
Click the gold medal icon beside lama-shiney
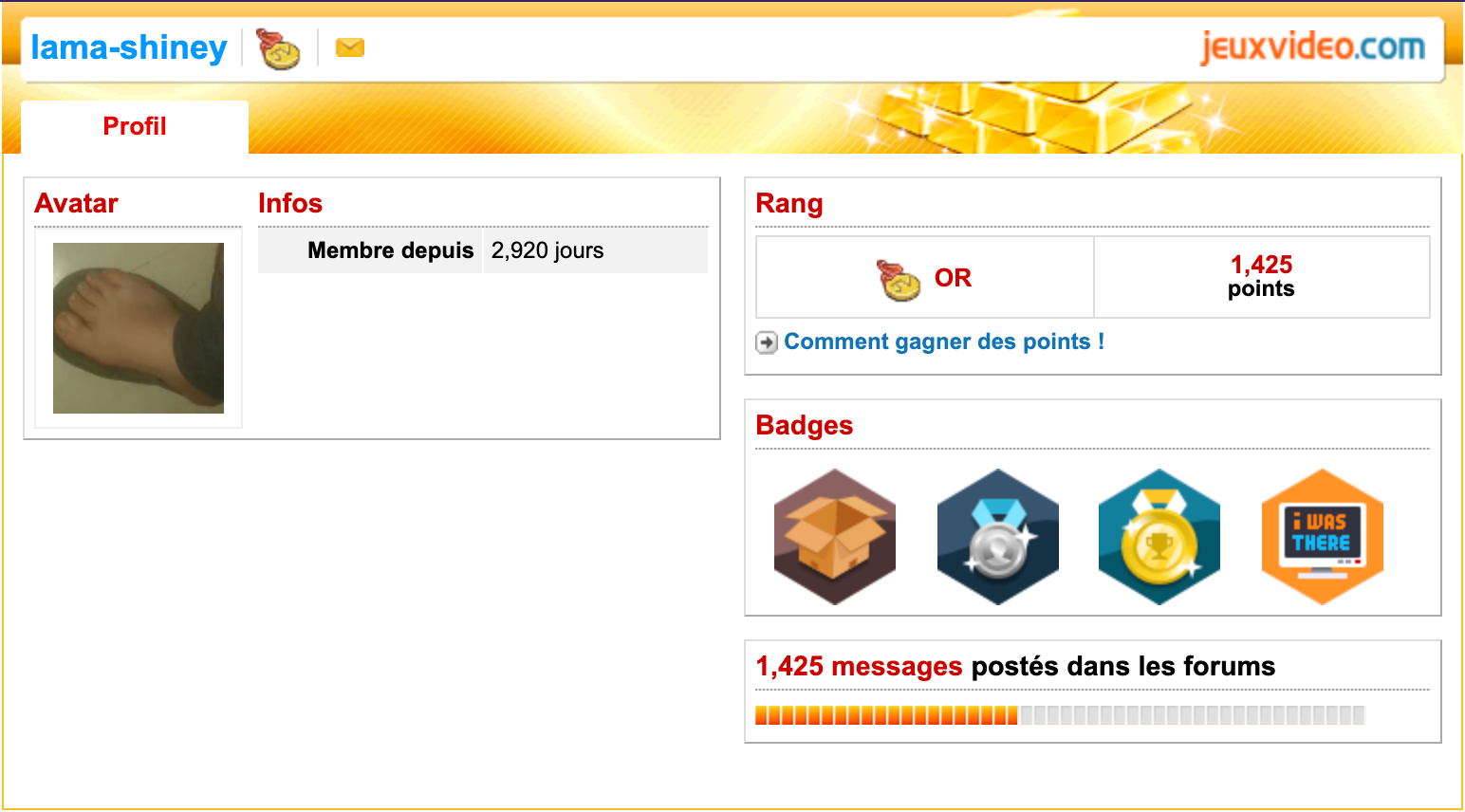278,48
